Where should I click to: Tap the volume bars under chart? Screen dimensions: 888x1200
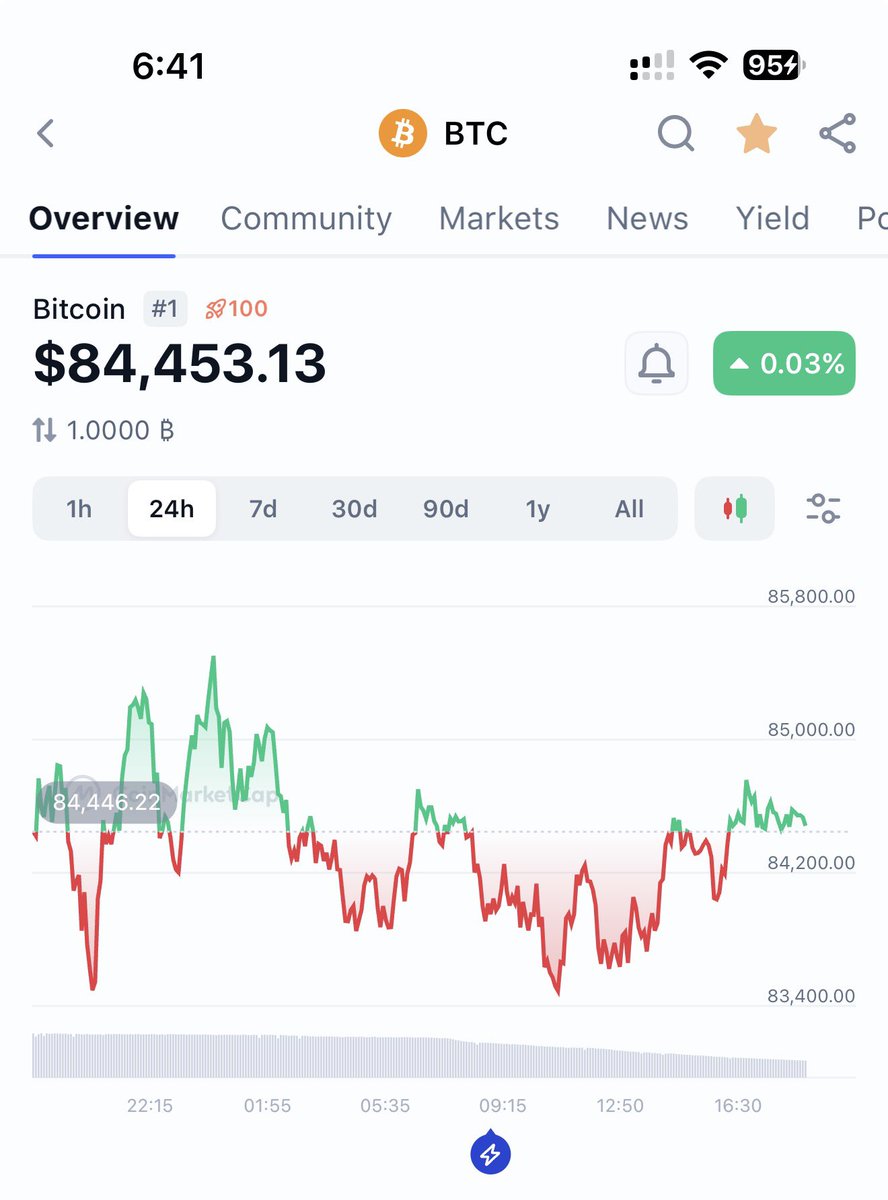coord(419,1055)
